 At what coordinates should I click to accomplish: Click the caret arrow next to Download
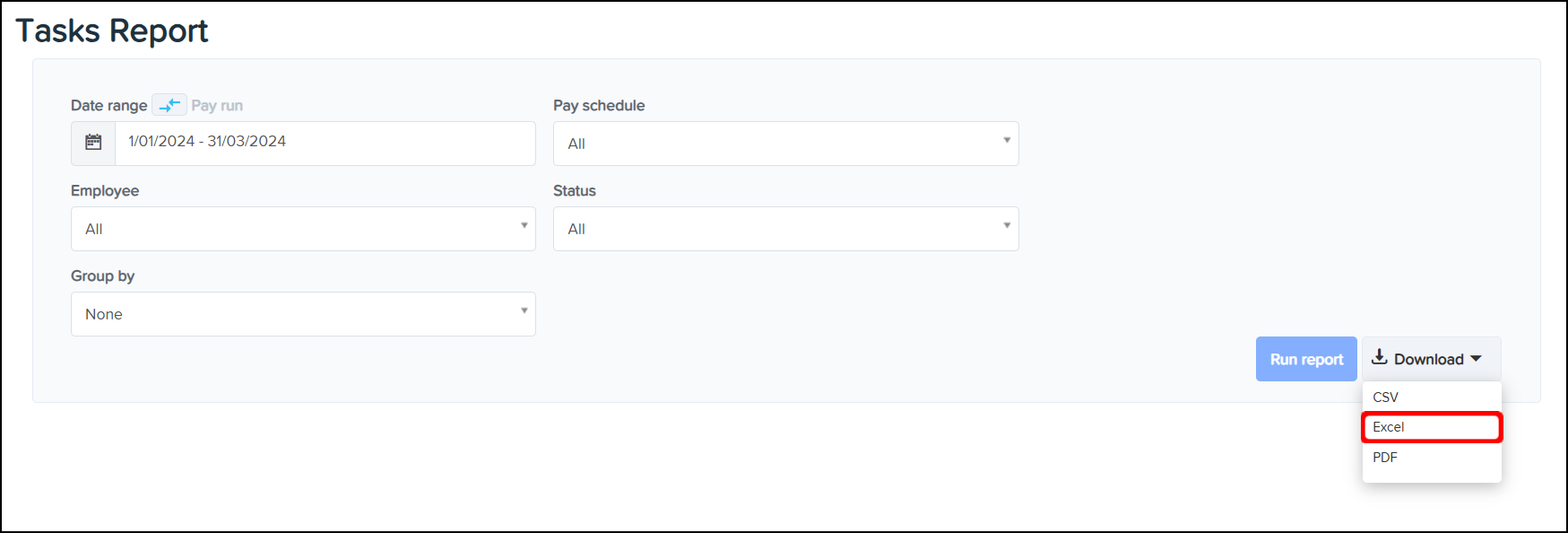point(1476,359)
